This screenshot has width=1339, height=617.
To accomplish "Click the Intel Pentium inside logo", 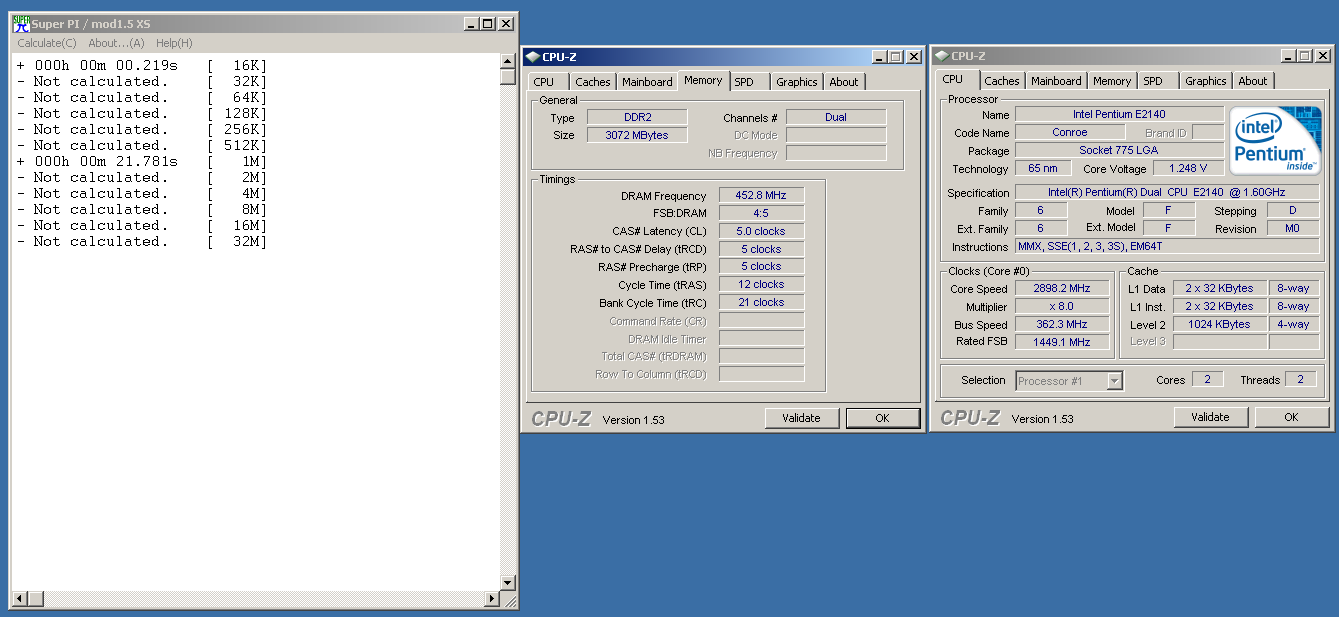I will [x=1274, y=141].
